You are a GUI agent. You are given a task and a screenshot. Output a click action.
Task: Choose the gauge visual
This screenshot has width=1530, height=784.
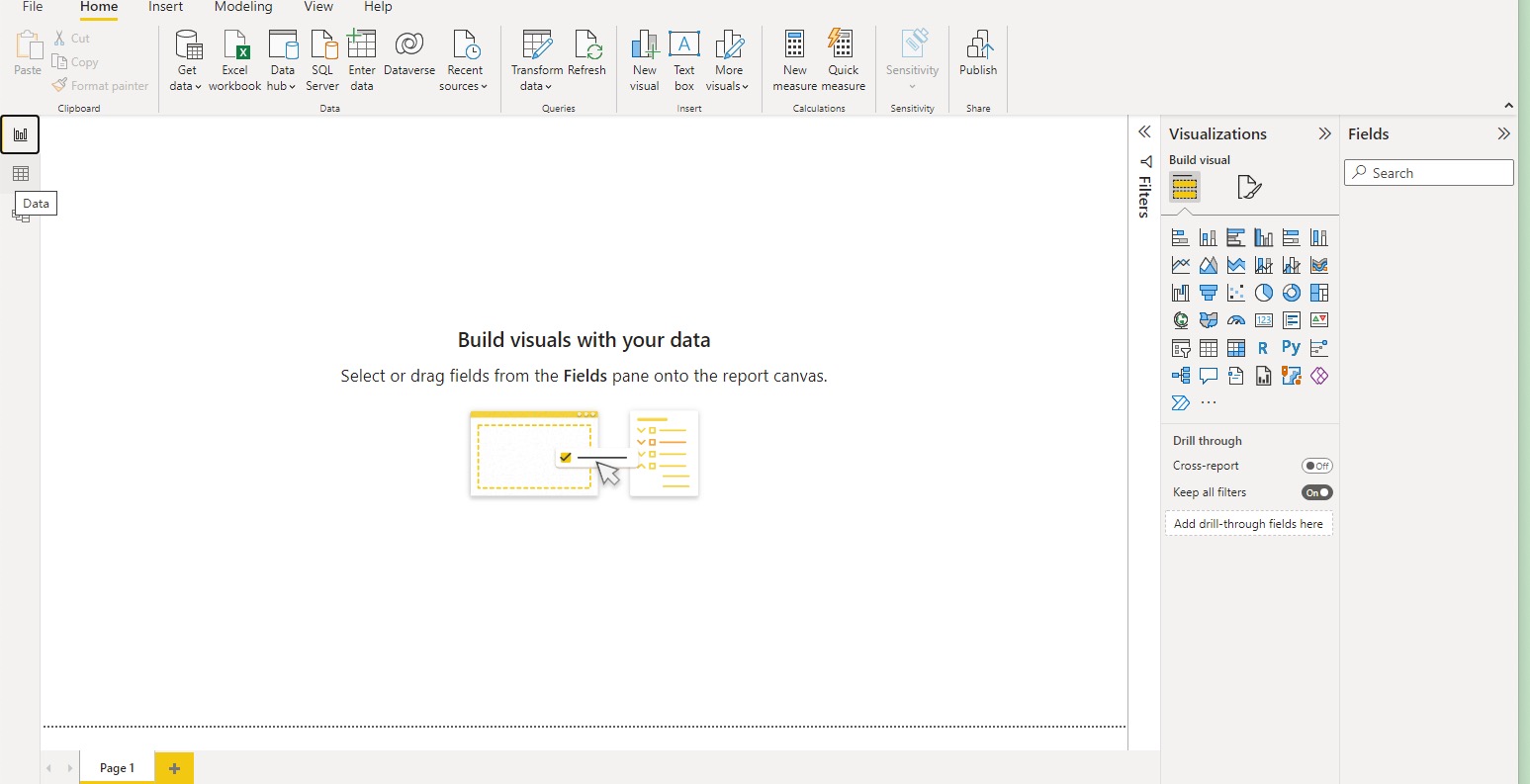point(1235,320)
